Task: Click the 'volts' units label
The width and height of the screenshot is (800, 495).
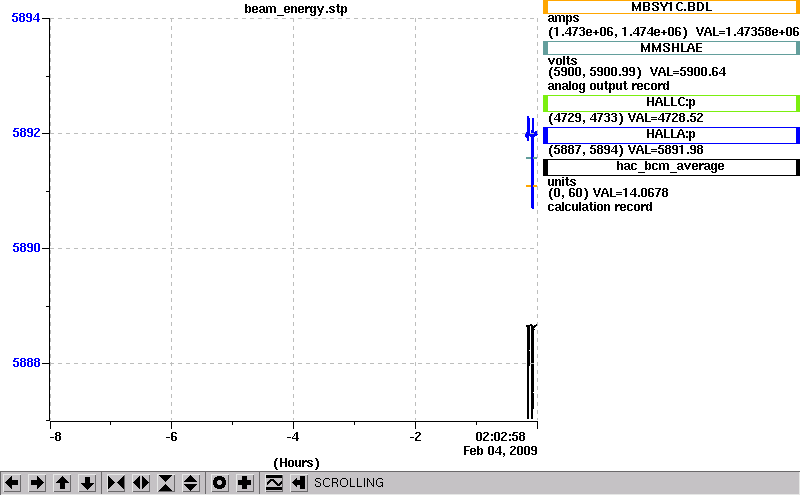Action: pyautogui.click(x=562, y=61)
